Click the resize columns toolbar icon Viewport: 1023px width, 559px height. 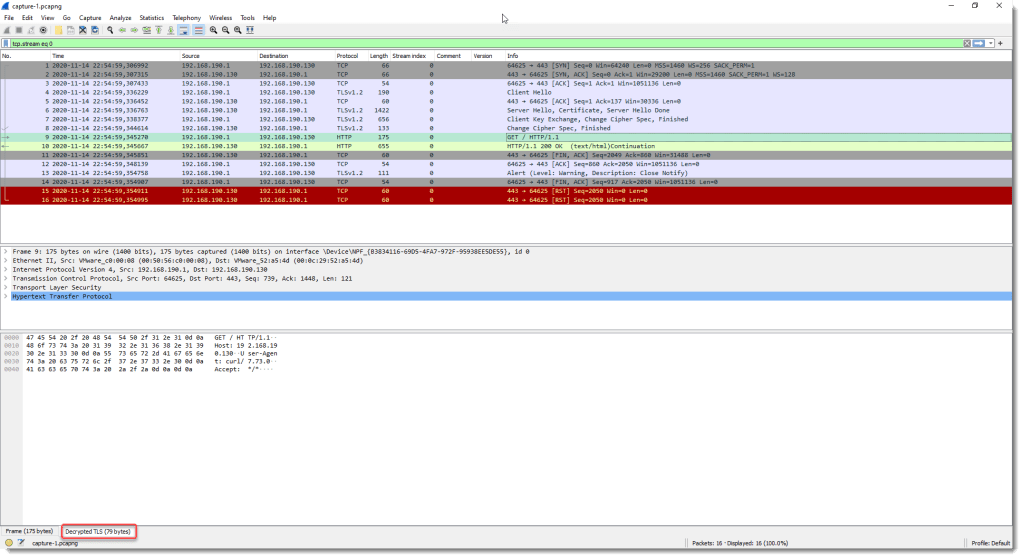[249, 30]
